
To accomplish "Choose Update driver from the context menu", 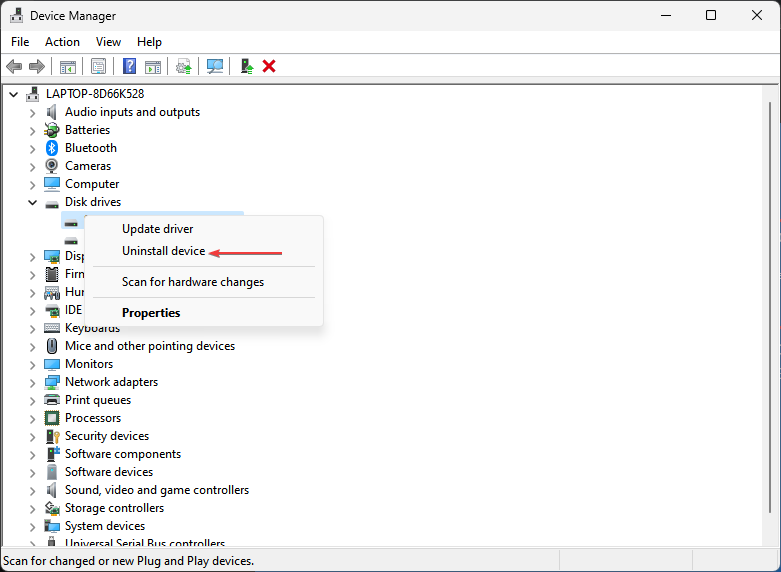I will tap(204, 229).
